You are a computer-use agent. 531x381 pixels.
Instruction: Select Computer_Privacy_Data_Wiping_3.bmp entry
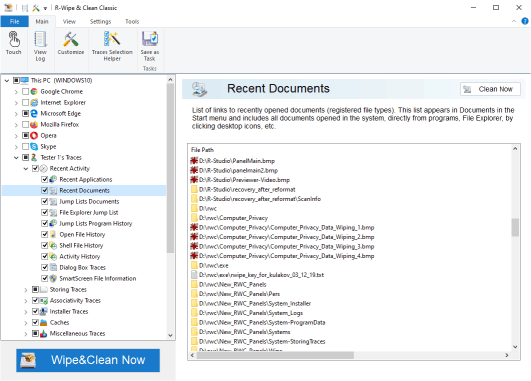click(x=282, y=246)
